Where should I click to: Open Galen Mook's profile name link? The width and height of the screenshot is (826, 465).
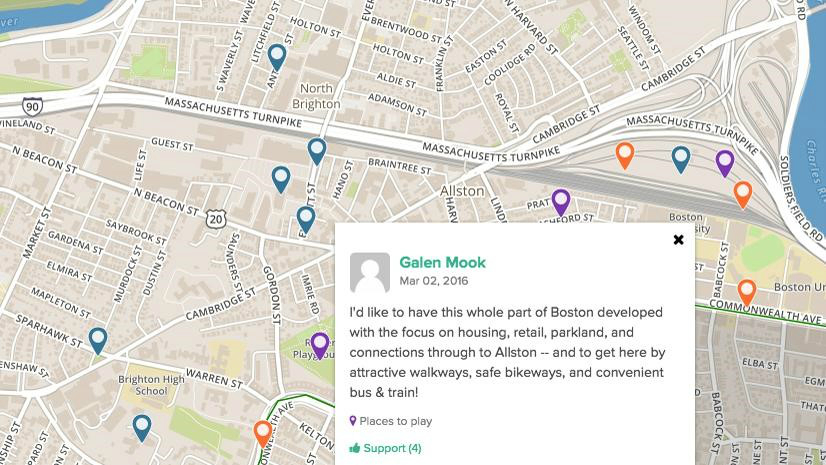point(442,263)
